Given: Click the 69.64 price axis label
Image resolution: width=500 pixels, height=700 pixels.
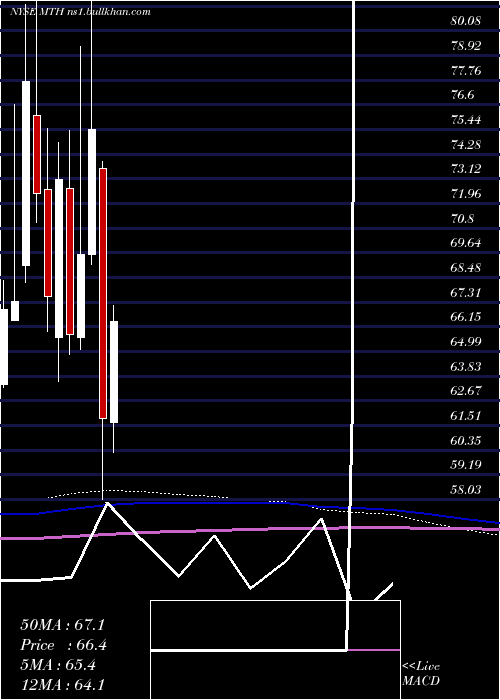Looking at the screenshot, I should tap(466, 243).
